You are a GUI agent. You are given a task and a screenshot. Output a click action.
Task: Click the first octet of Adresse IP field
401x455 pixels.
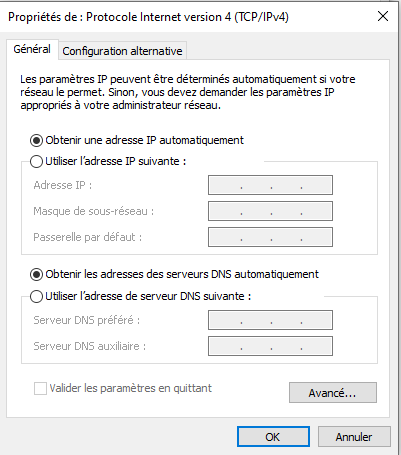[225, 185]
